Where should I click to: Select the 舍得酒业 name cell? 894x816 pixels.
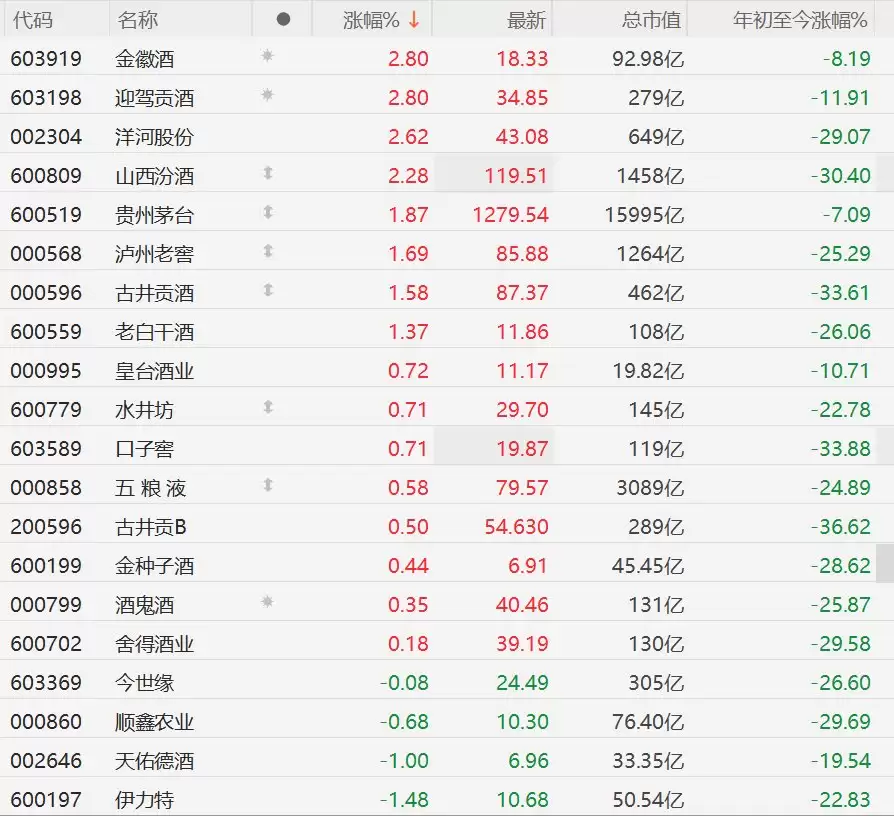click(155, 644)
